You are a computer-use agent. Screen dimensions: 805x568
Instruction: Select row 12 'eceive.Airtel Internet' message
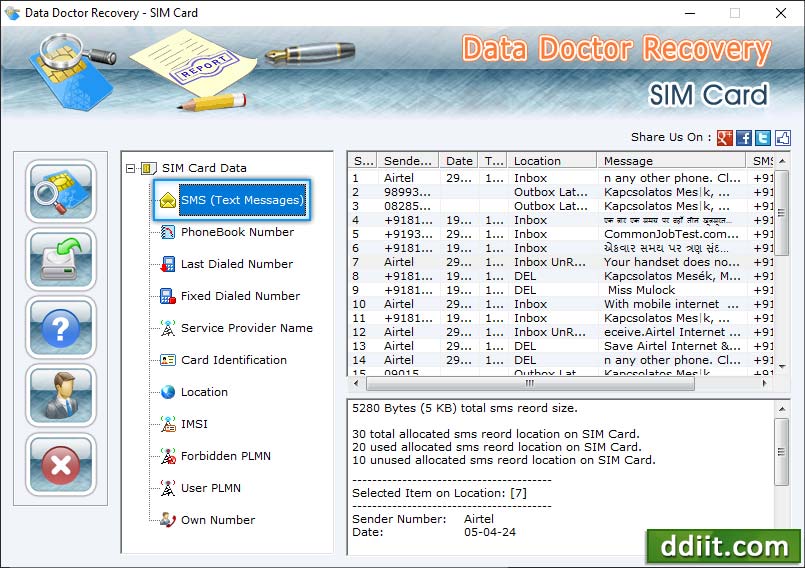[672, 332]
